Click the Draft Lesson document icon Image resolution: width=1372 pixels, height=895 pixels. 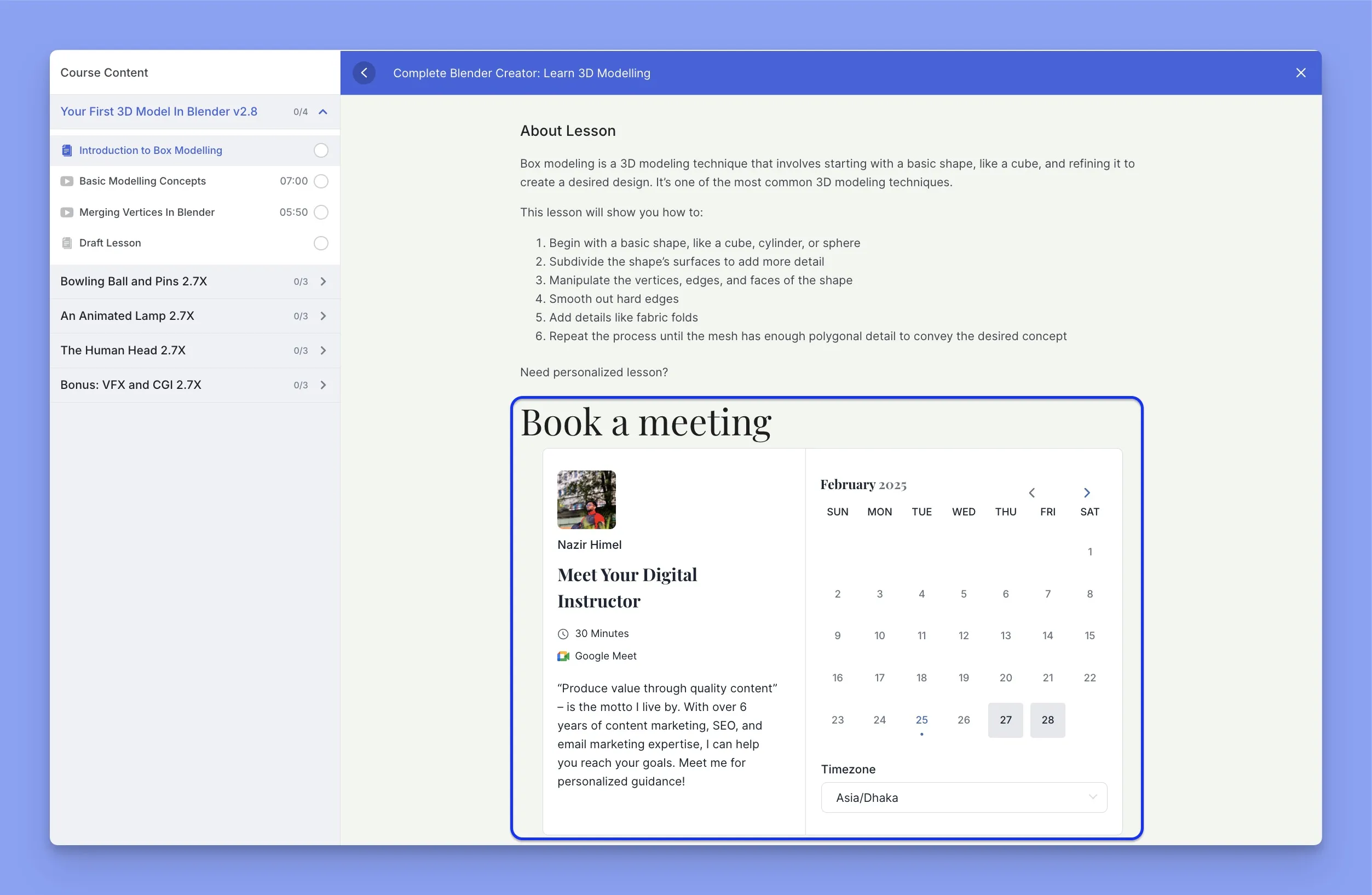[66, 243]
